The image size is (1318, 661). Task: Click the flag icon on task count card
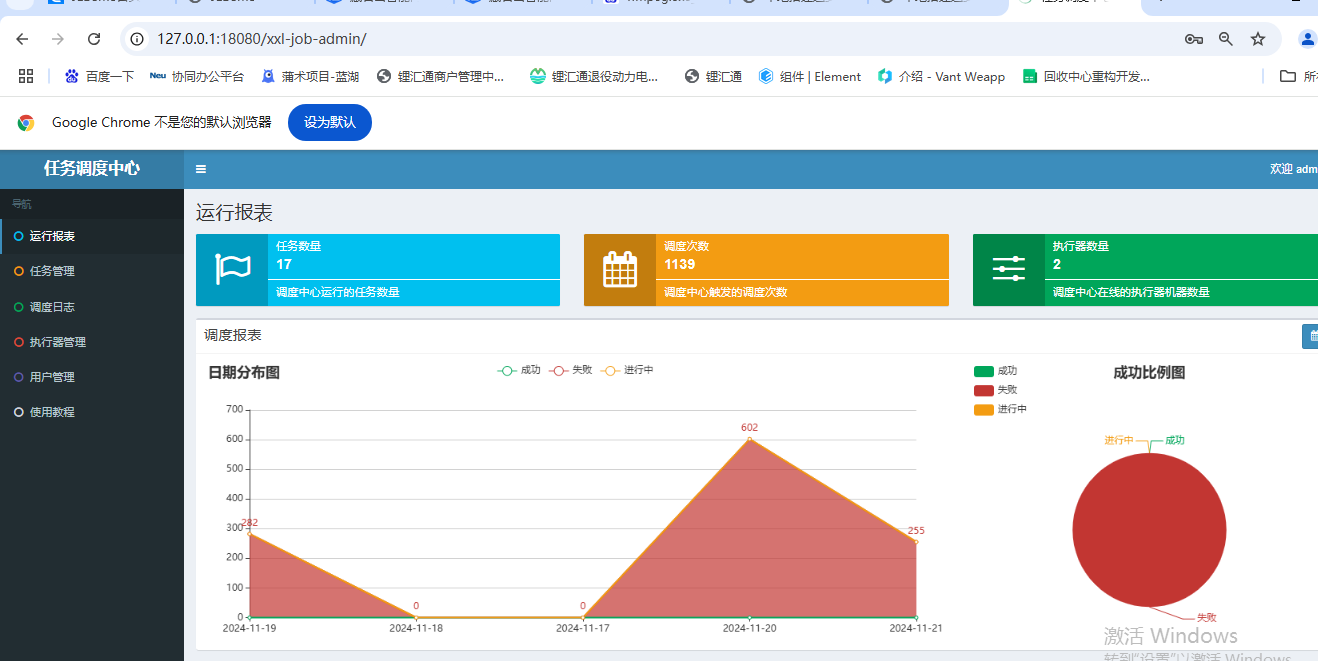tap(232, 270)
